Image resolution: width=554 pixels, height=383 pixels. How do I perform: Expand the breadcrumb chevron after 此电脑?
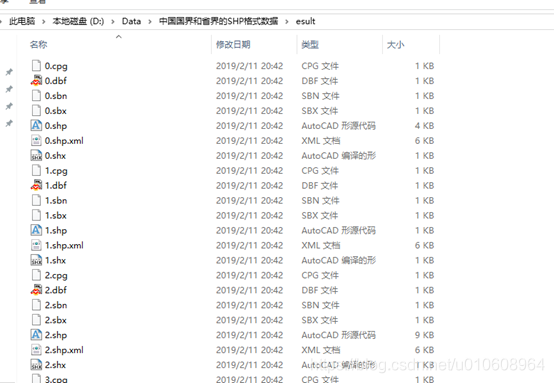tap(43, 22)
